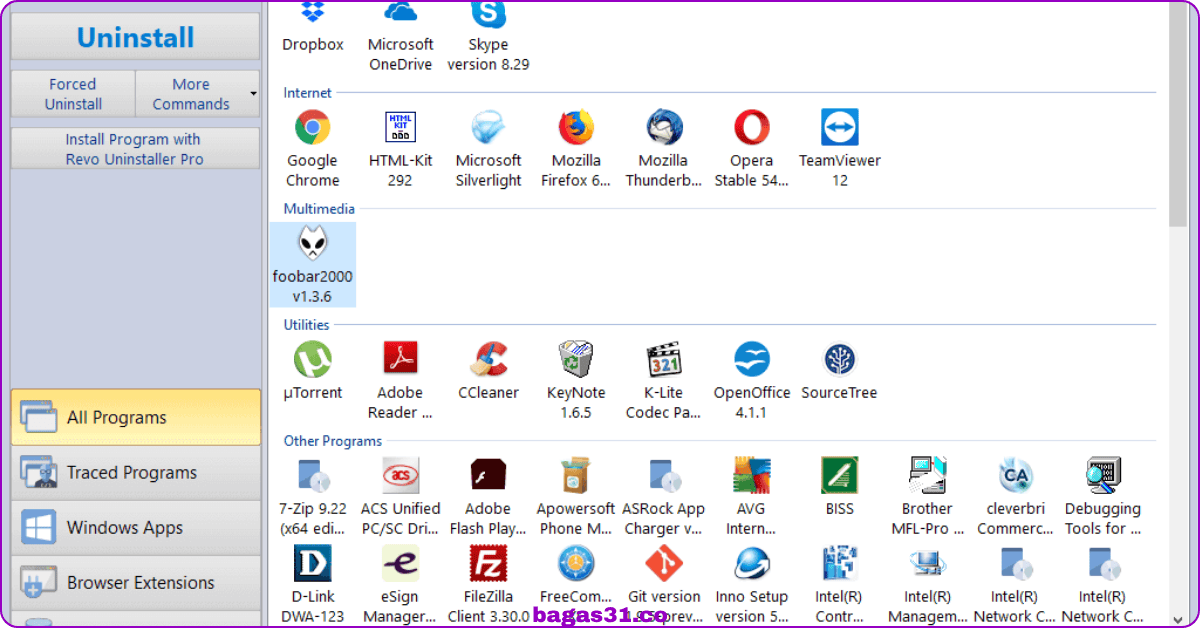Select the ACS Unified PC/SC Driver icon
Screen dimensions: 1200x628
click(x=400, y=476)
